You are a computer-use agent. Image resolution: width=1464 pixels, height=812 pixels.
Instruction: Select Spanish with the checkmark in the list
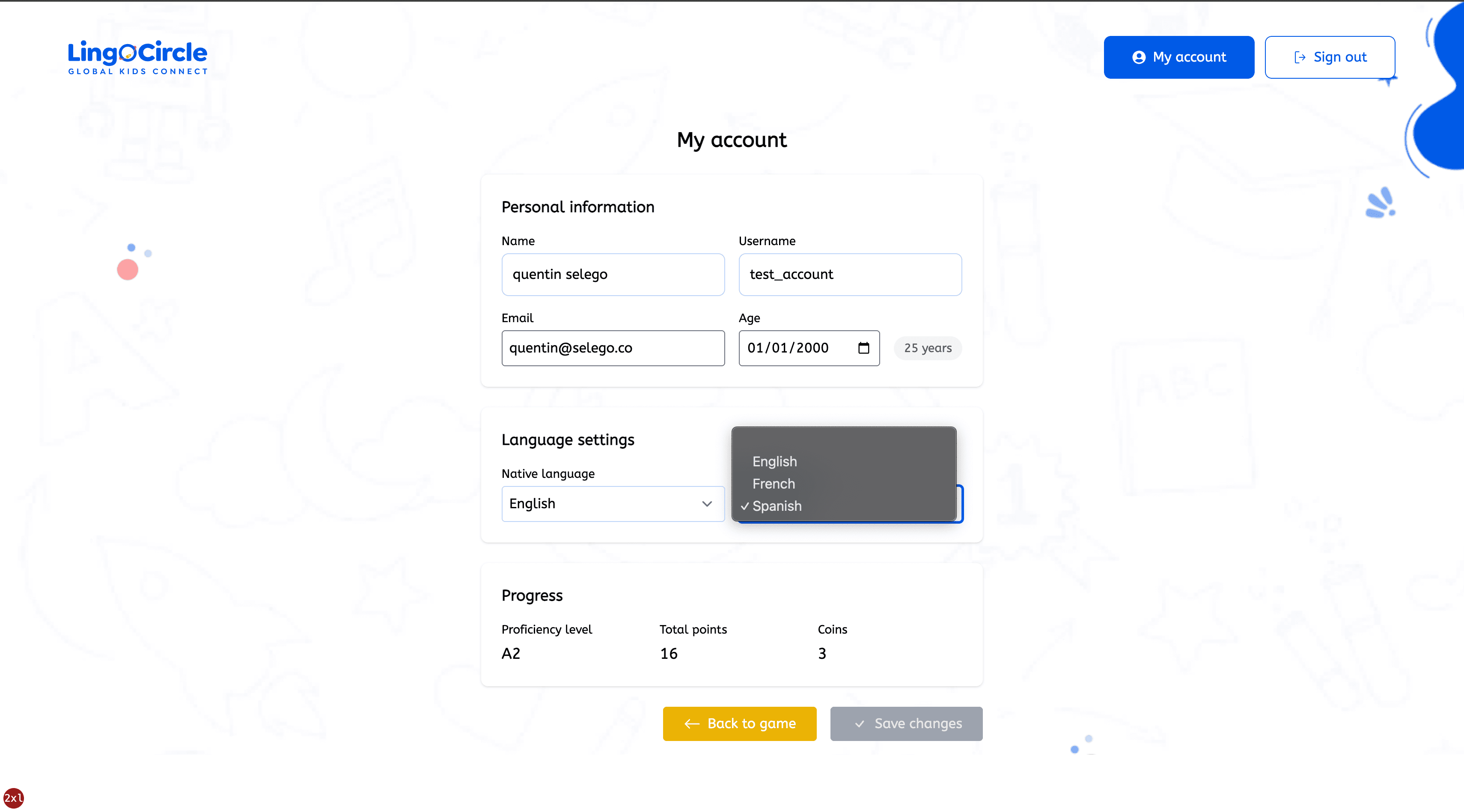[777, 506]
